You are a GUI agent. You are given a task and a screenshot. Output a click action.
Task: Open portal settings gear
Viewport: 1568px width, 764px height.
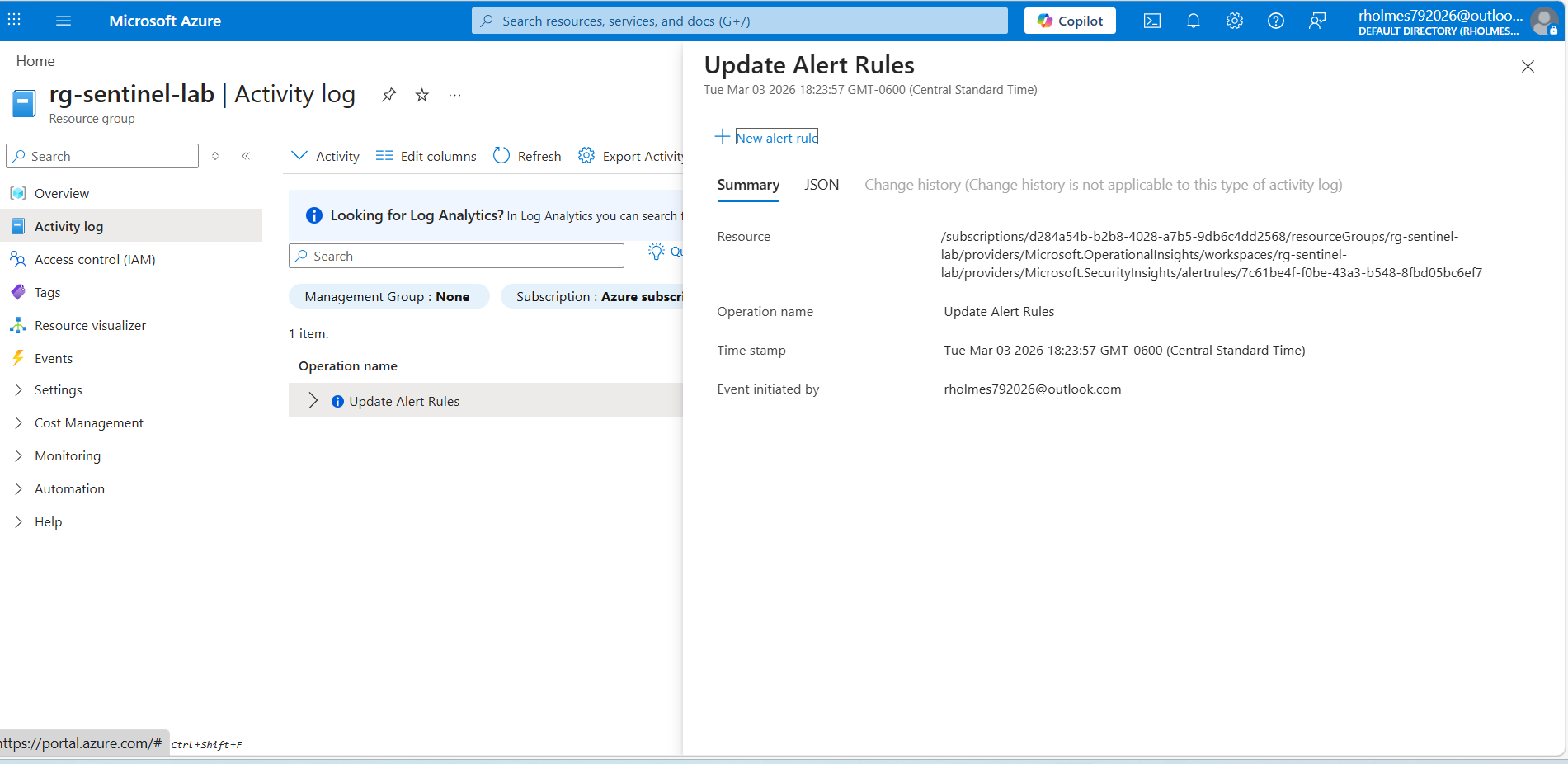pyautogui.click(x=1235, y=21)
